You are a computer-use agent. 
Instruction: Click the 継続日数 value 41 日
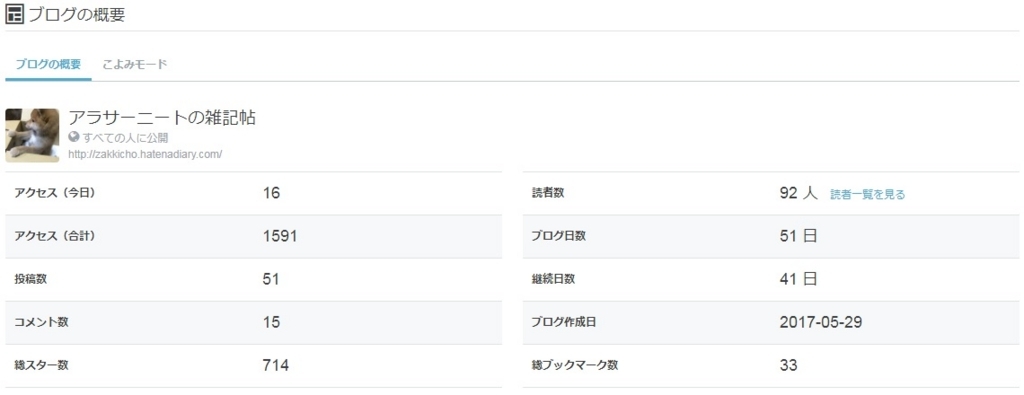(x=798, y=279)
